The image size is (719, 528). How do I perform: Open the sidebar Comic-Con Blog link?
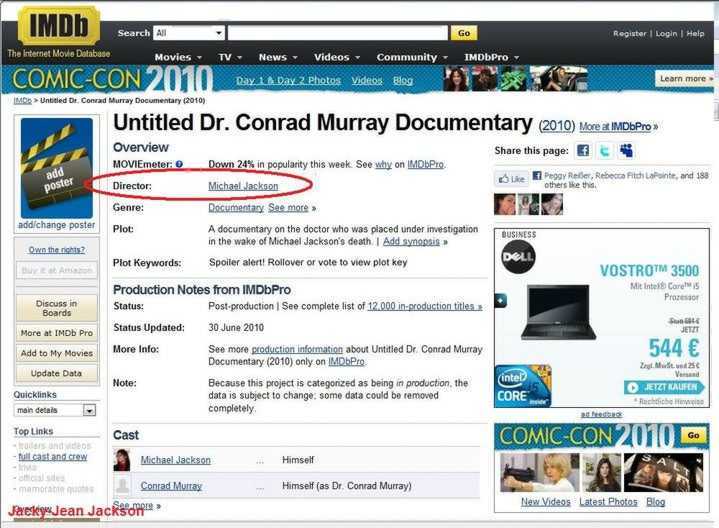point(655,502)
